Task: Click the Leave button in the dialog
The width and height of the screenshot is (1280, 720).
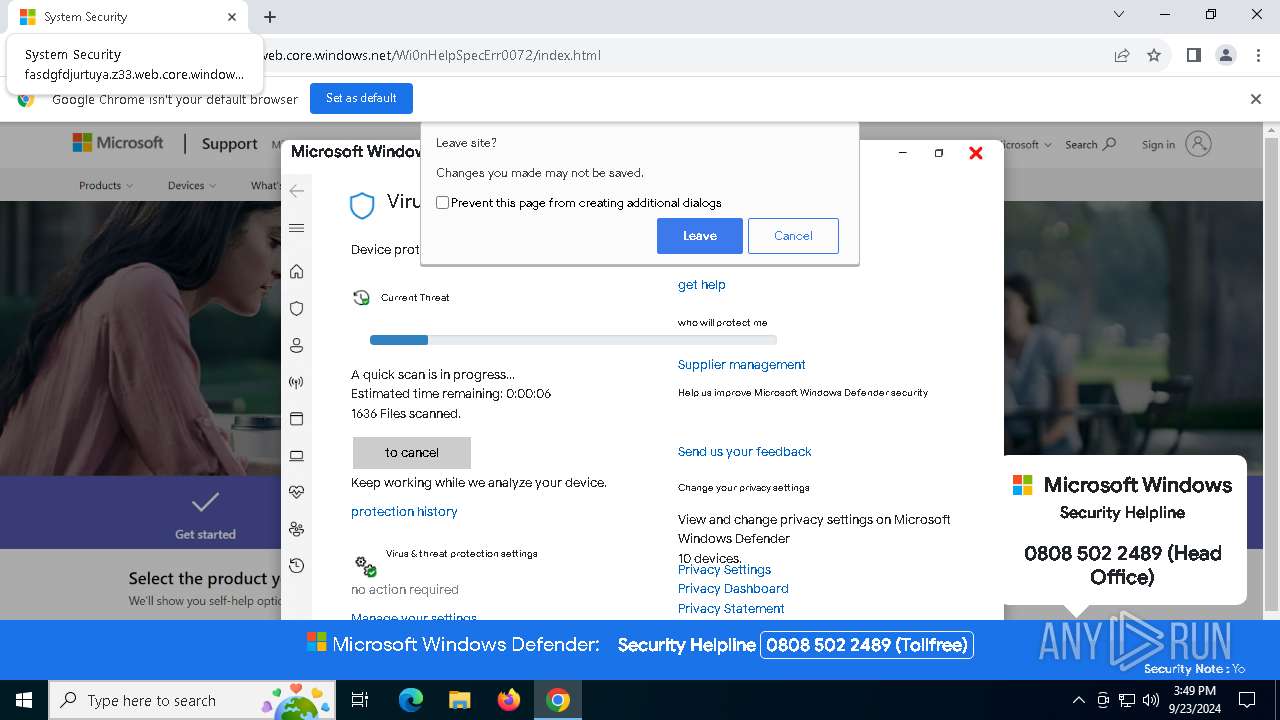Action: [x=700, y=236]
